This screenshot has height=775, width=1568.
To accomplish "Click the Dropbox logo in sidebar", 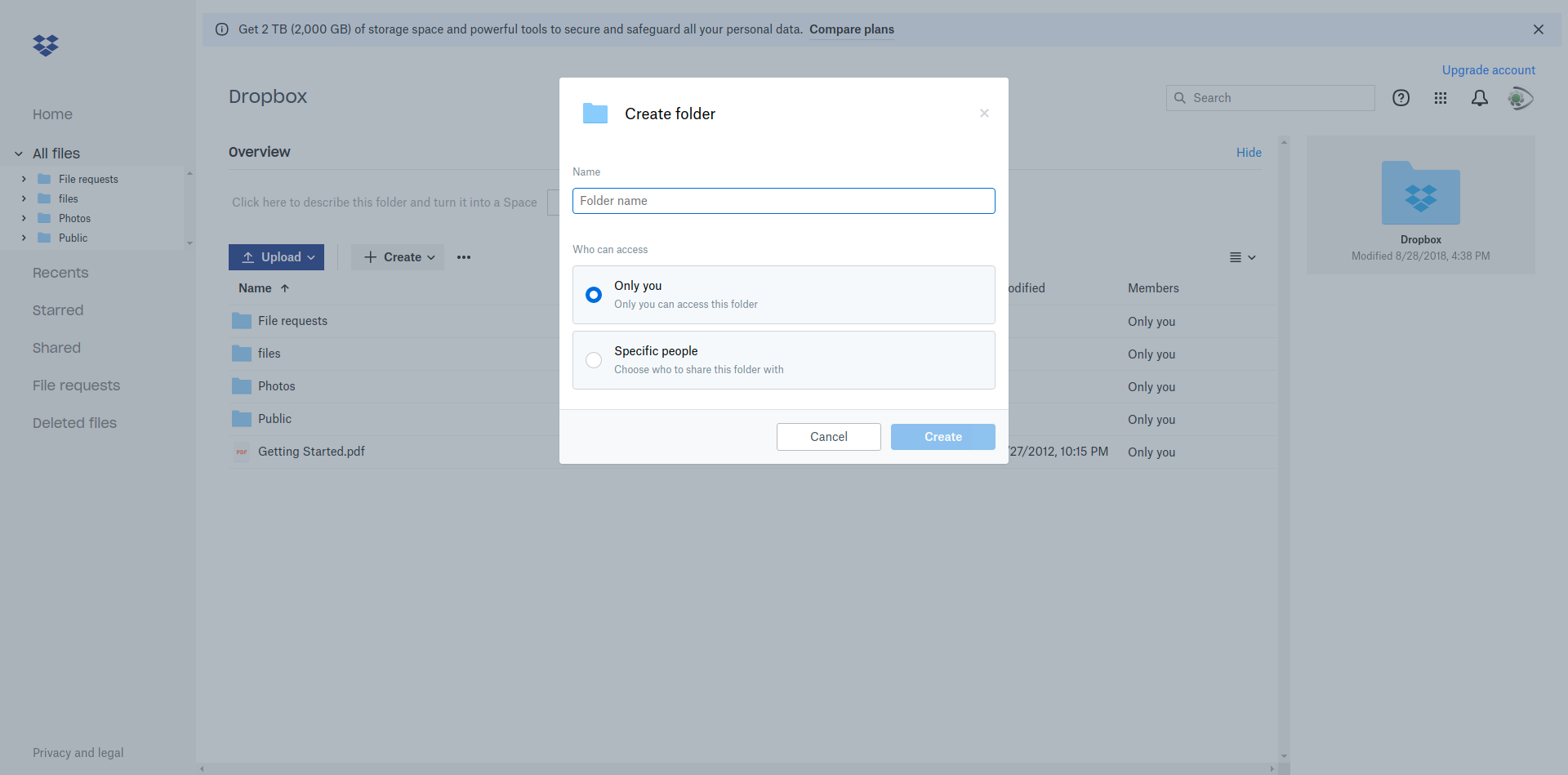I will pyautogui.click(x=46, y=46).
